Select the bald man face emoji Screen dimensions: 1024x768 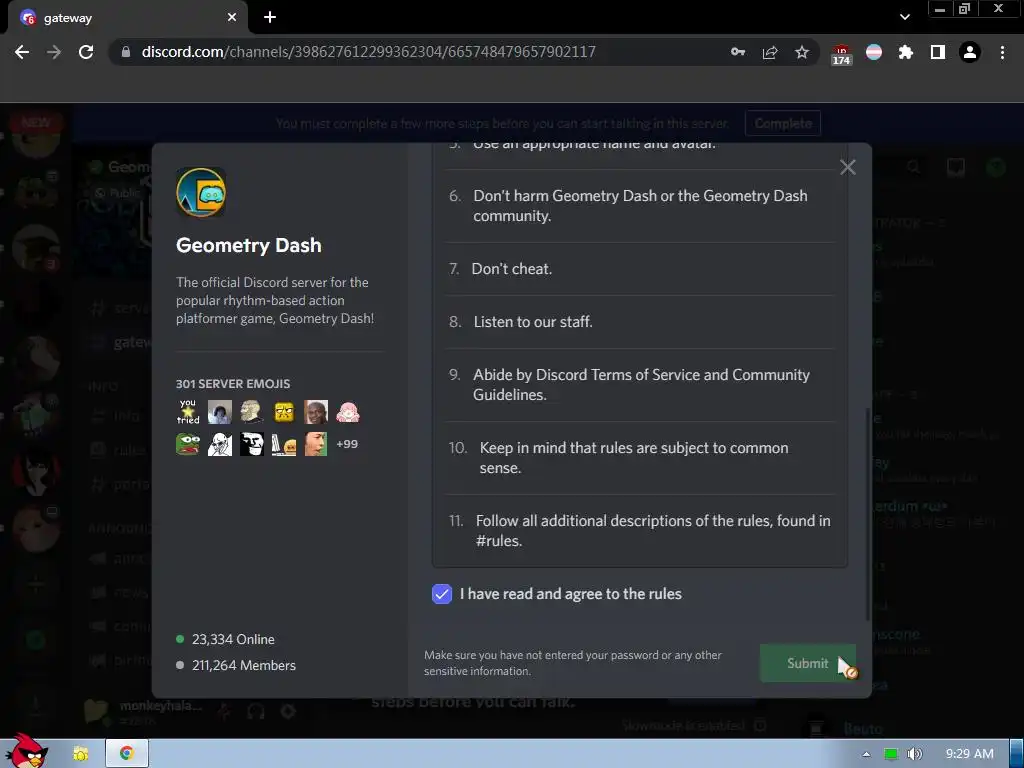point(316,412)
